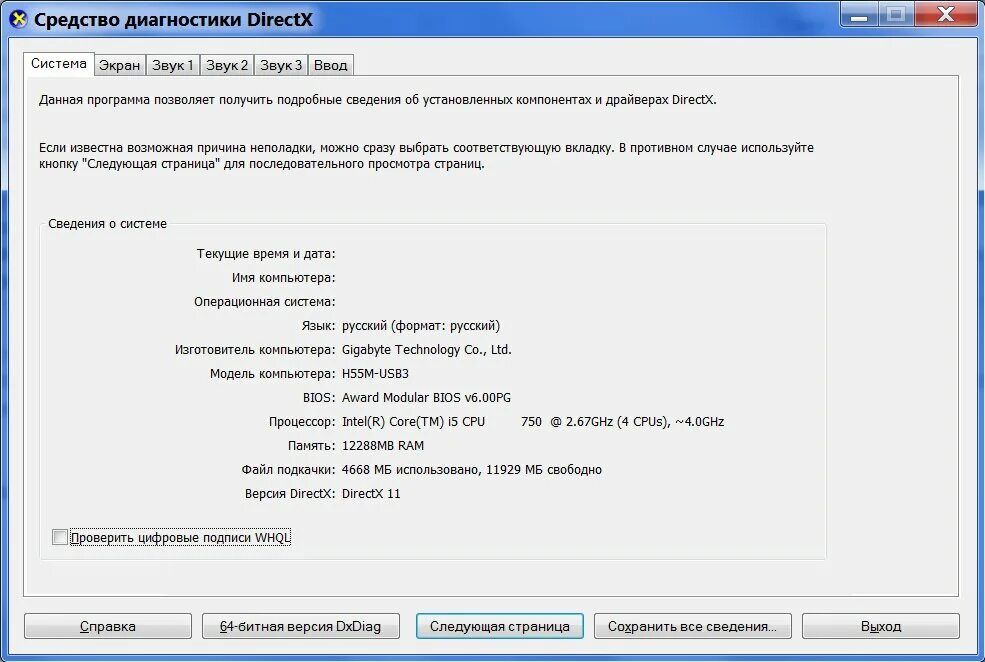
Task: Click Сохранить все сведения button
Action: (692, 626)
